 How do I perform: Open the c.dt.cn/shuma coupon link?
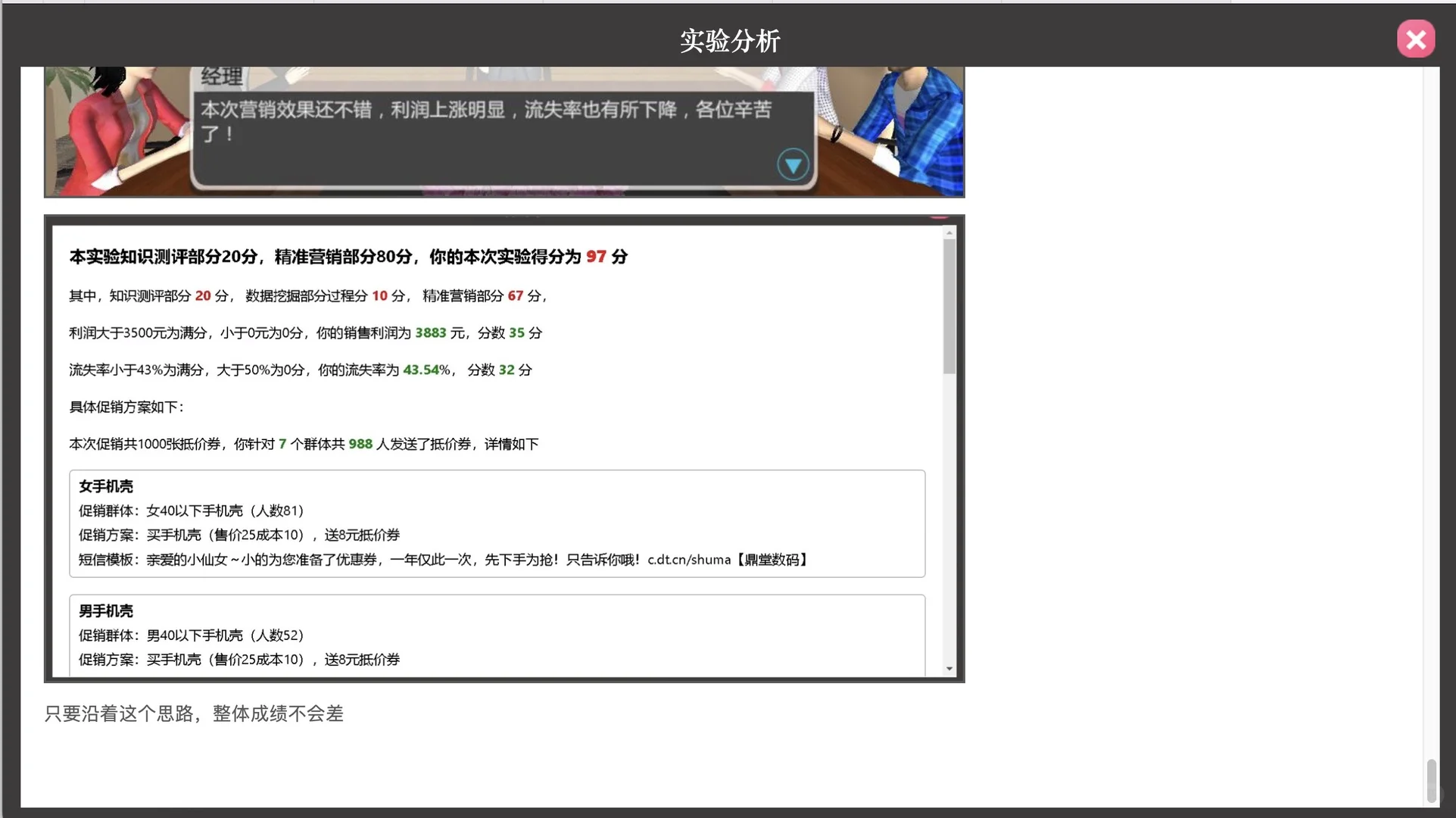click(x=687, y=560)
